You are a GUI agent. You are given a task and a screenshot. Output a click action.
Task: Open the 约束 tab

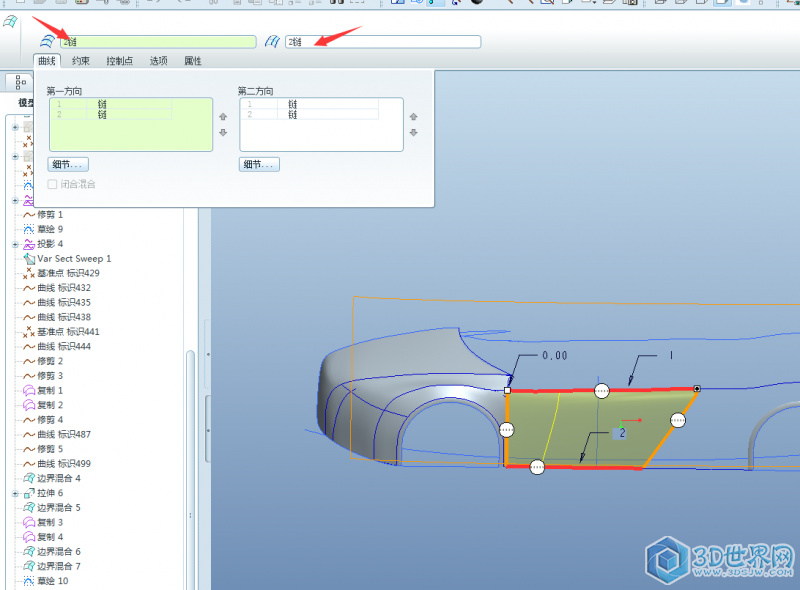(81, 61)
